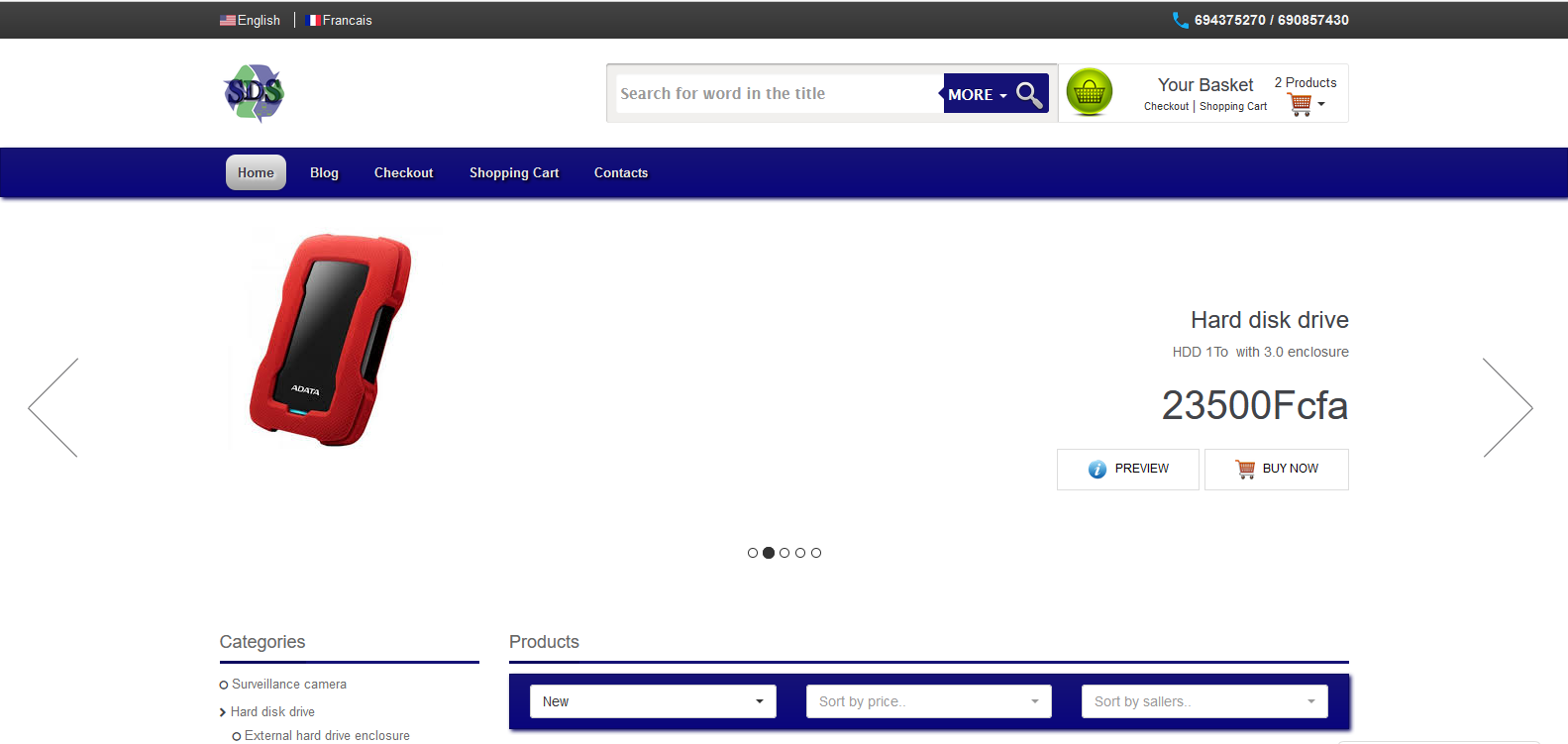Click the PREVIEW button
Image resolution: width=1568 pixels, height=744 pixels.
[1128, 469]
